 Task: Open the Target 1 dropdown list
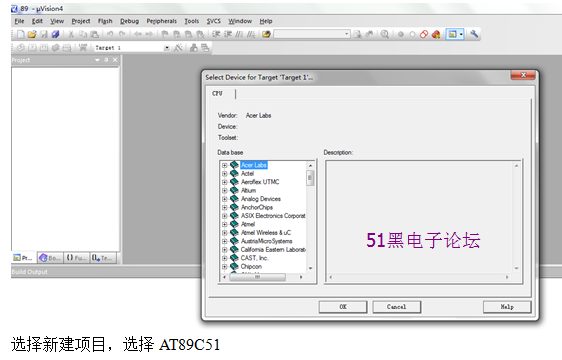point(167,48)
